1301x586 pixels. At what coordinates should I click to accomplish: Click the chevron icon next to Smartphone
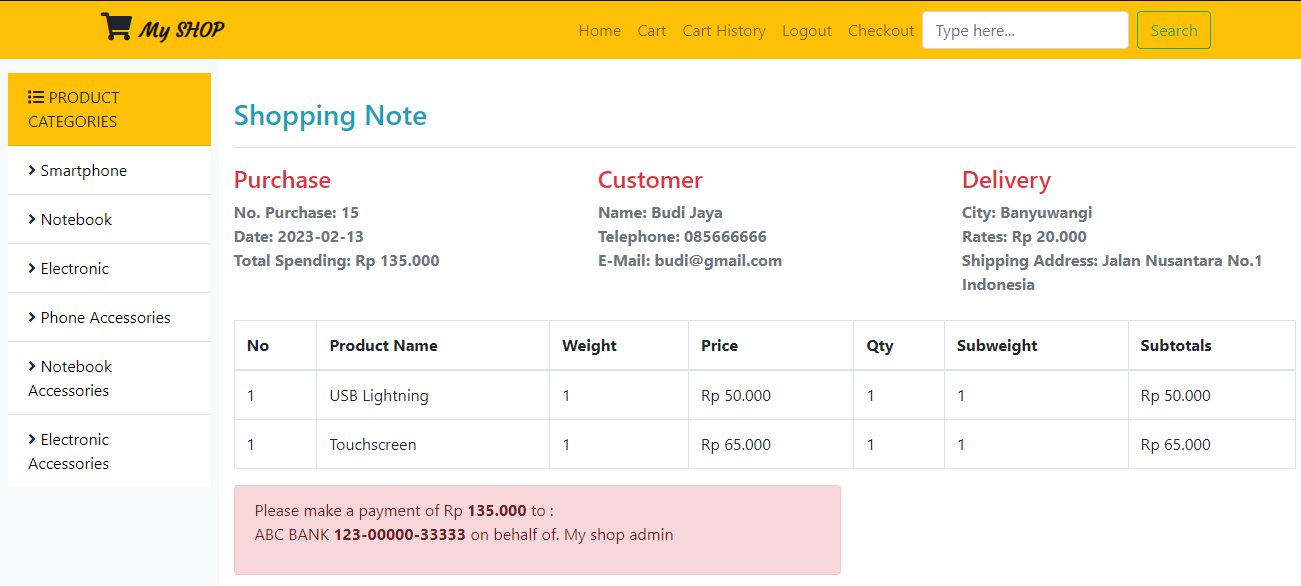pos(32,170)
